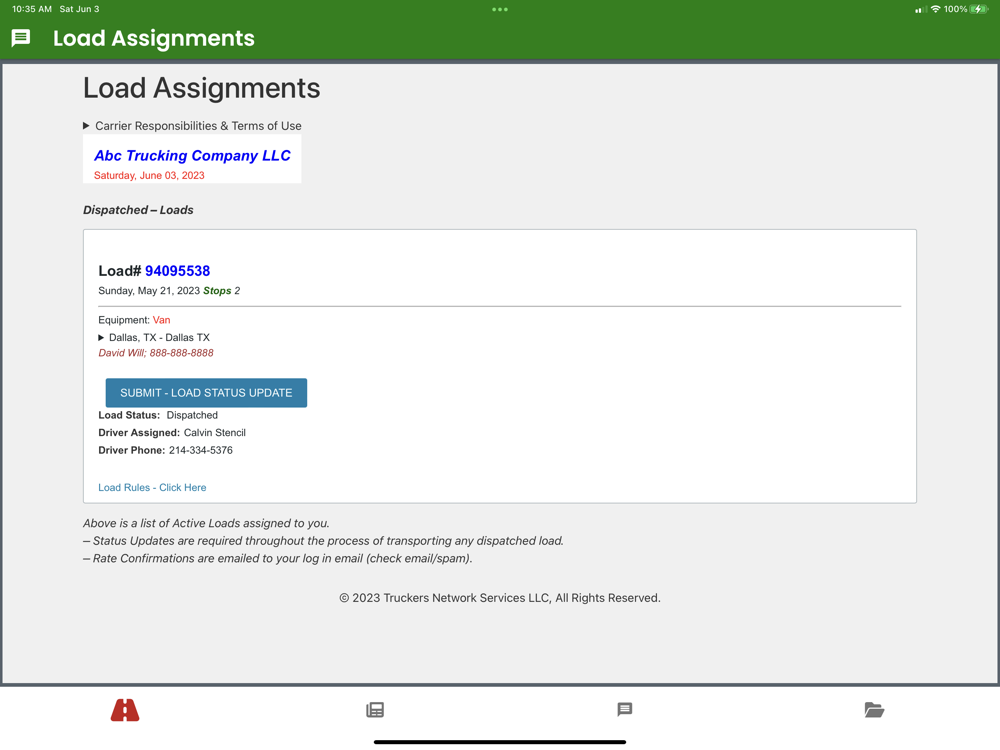Tap the home indicator bar at bottom

coord(500,742)
